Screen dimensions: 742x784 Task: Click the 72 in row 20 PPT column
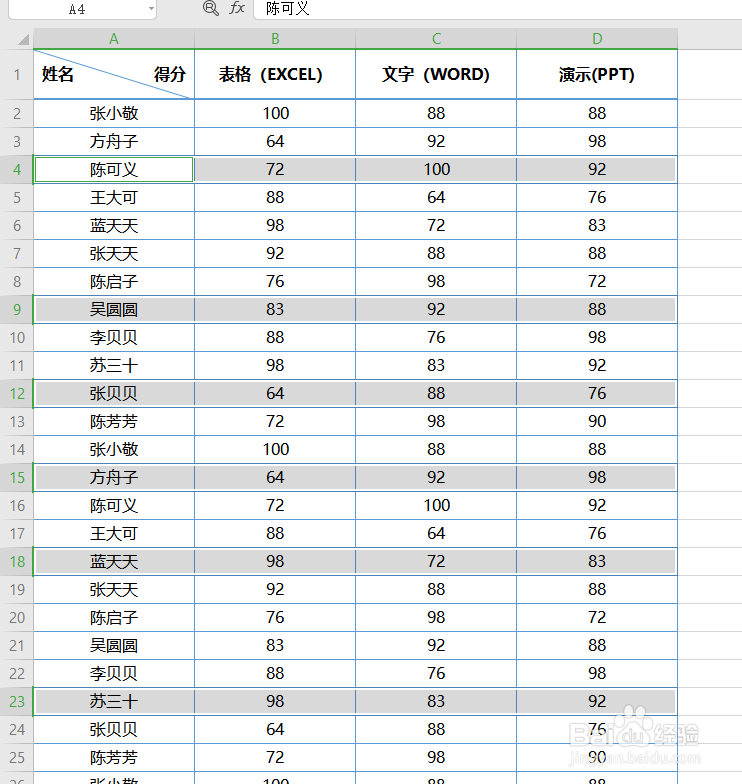tap(597, 618)
